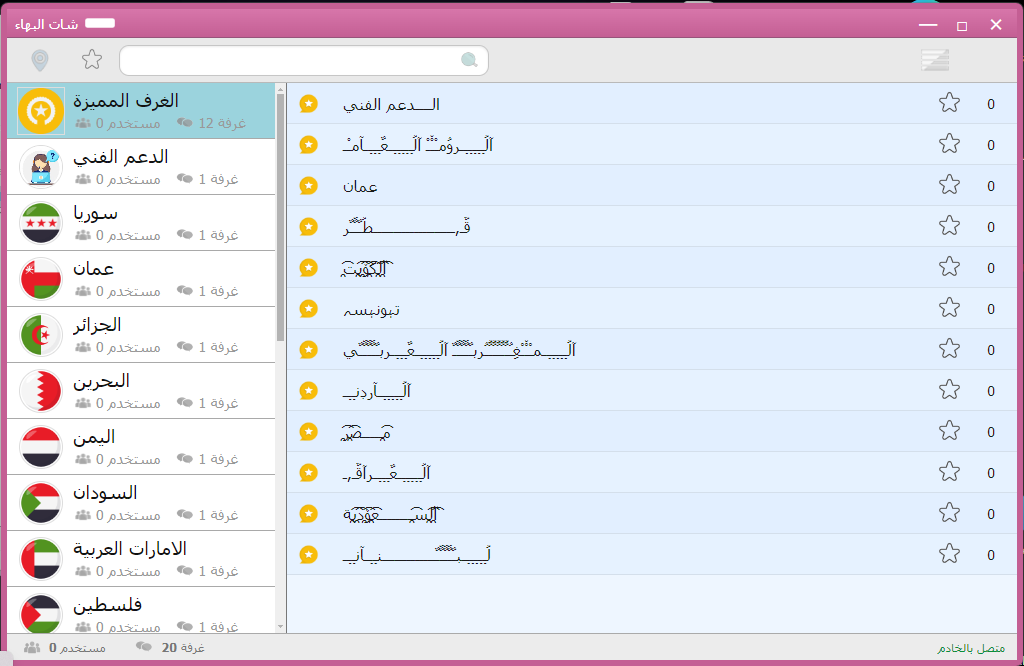Screen dimensions: 1024x666
Task: Click the Sudan flag icon
Action: point(41,503)
